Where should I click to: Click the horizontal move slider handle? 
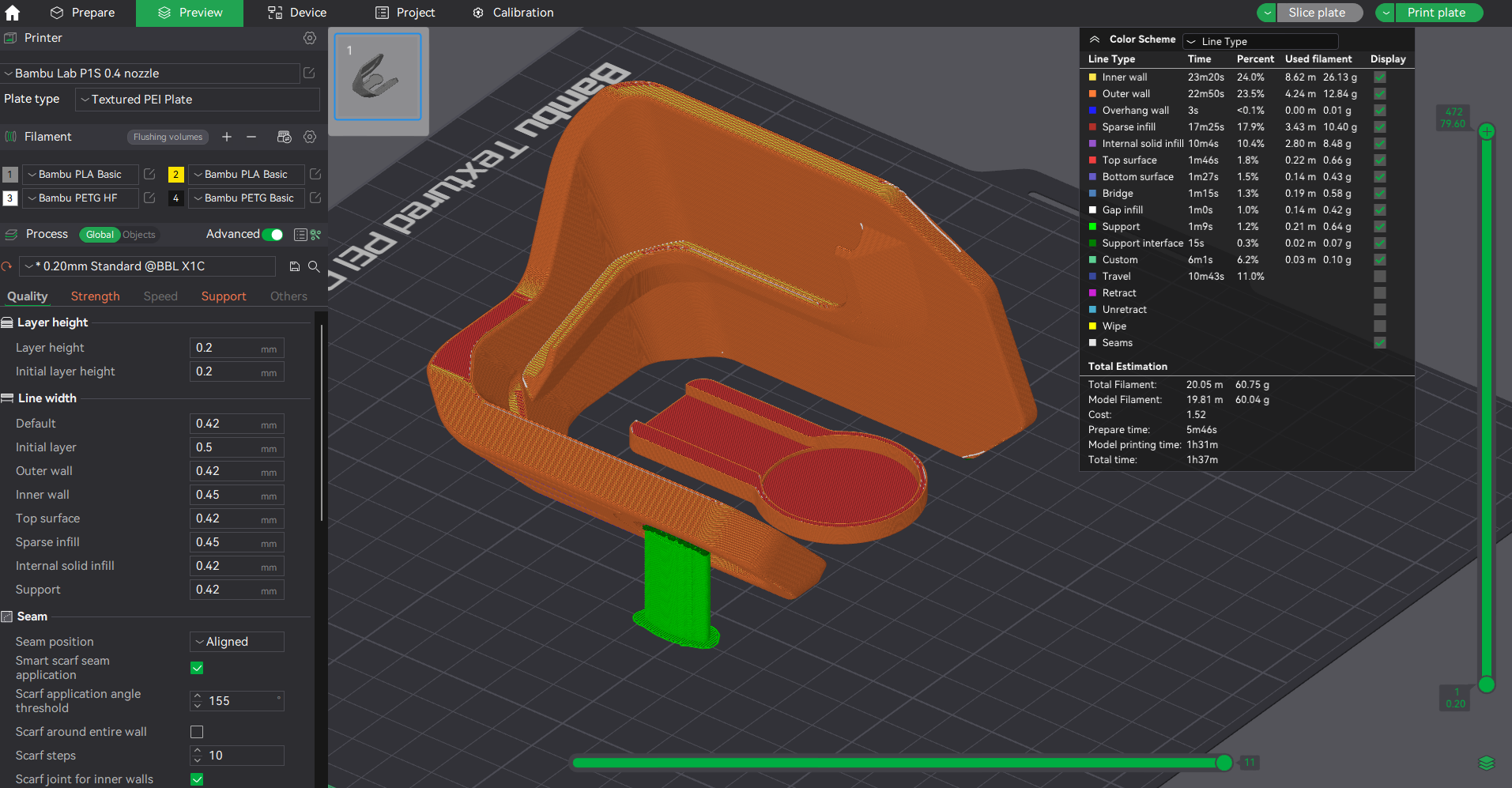(1224, 763)
